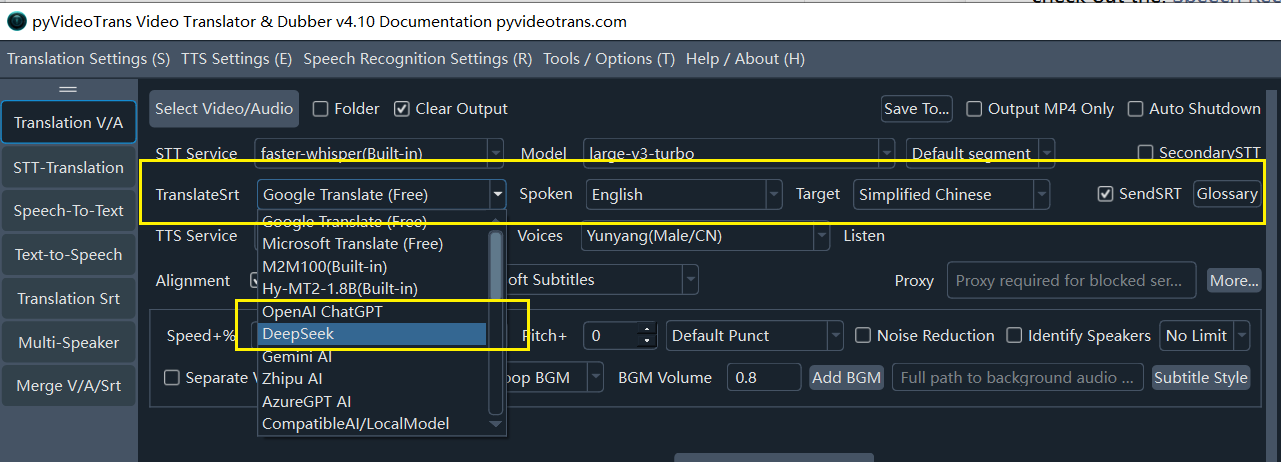Click the Glossary button

(x=1227, y=194)
